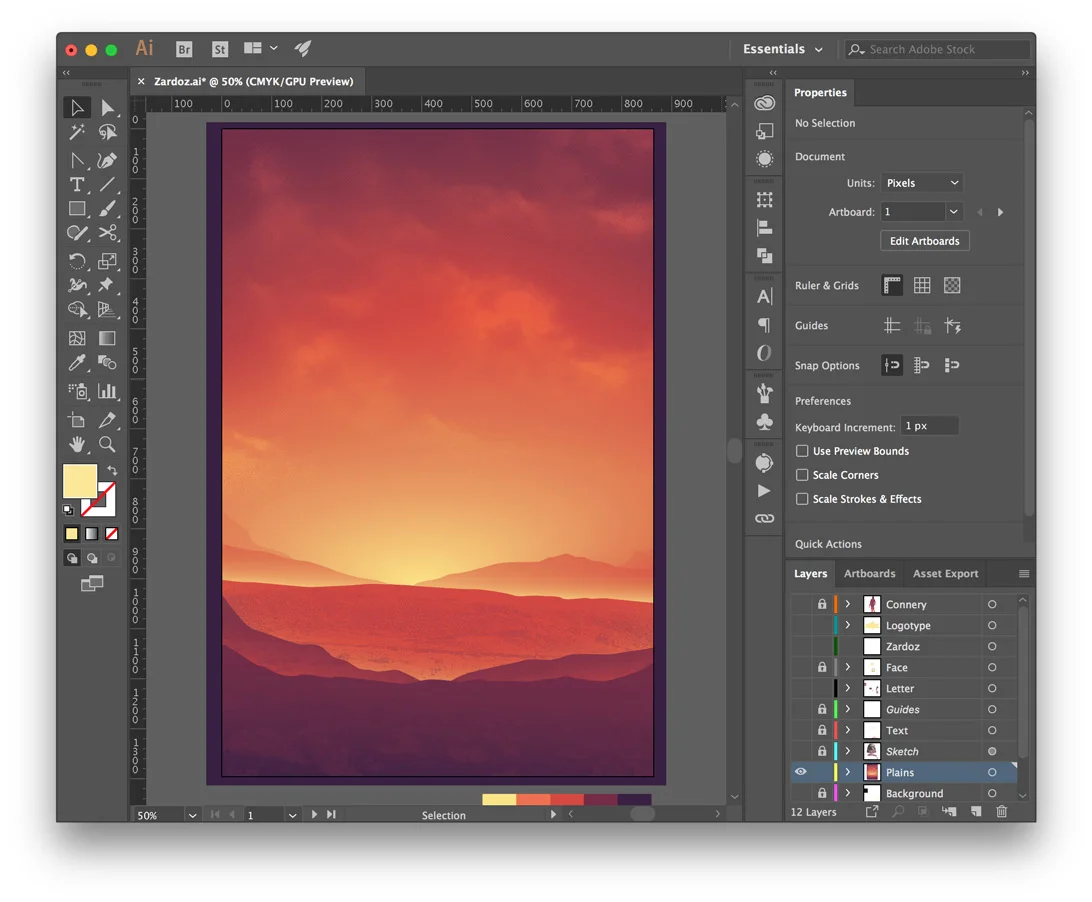Expand the Plains layer
Screen dimensions: 1092x902
[x=848, y=772]
